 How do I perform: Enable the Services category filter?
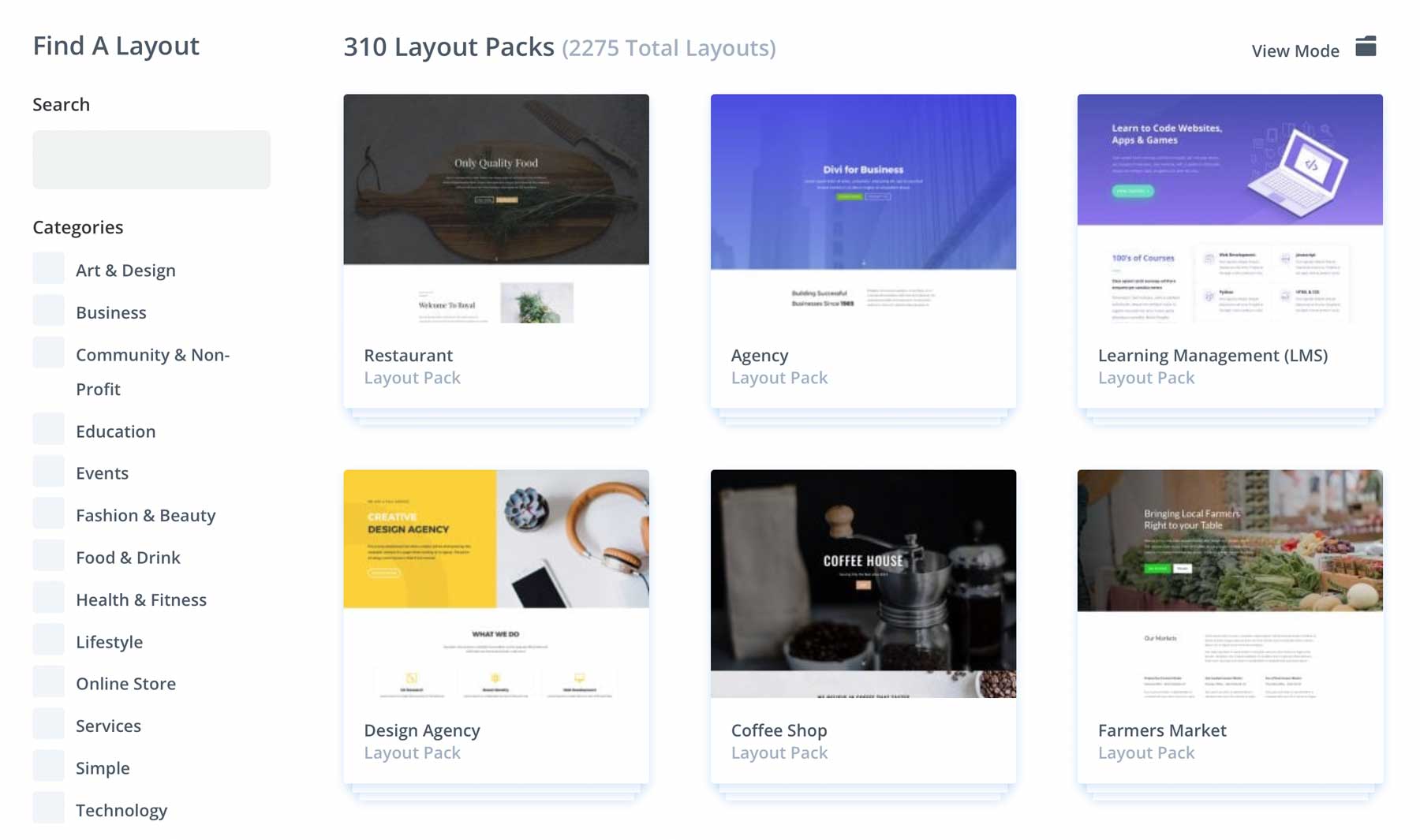(48, 723)
